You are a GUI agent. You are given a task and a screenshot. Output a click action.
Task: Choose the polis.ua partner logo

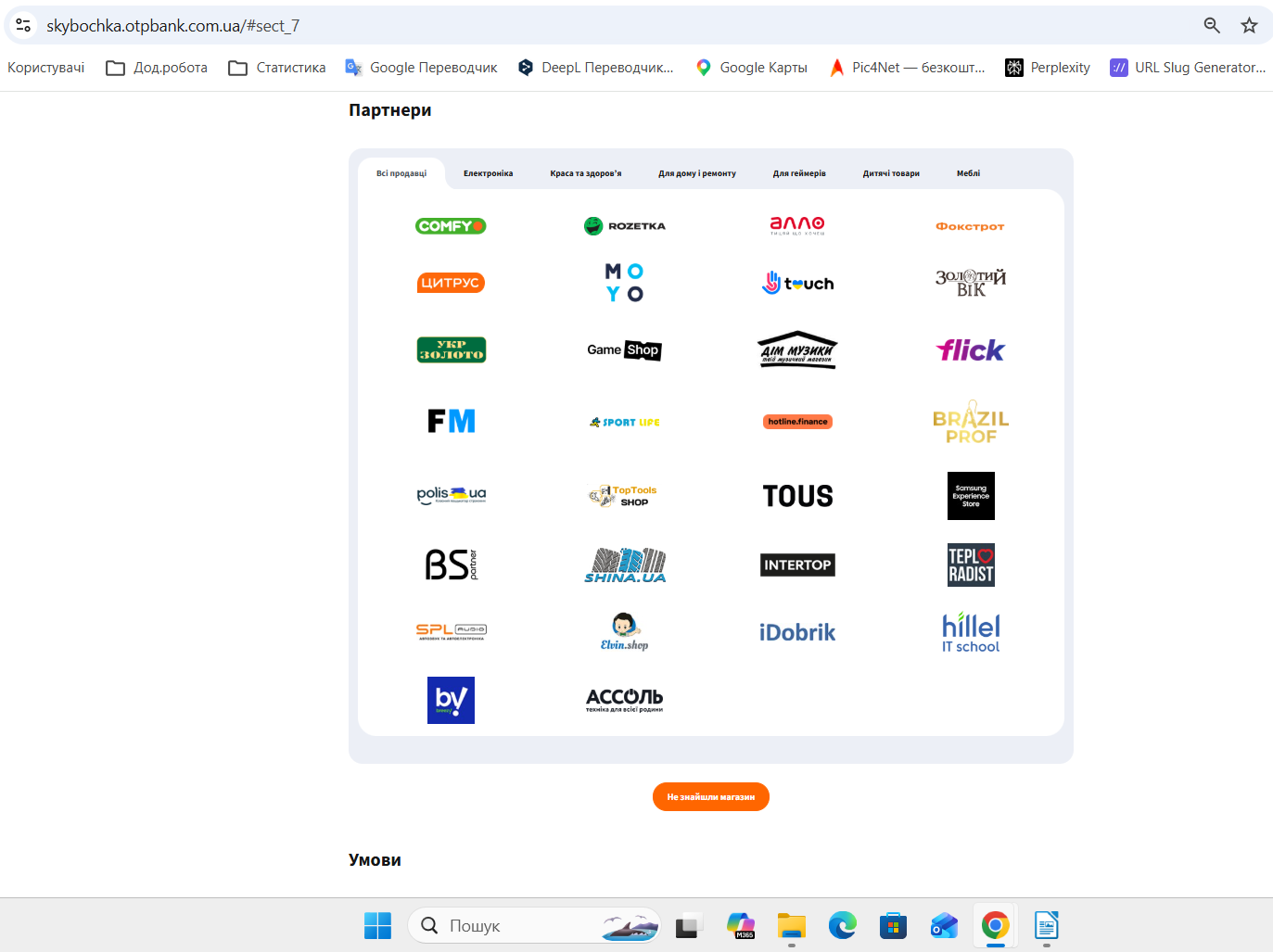452,495
